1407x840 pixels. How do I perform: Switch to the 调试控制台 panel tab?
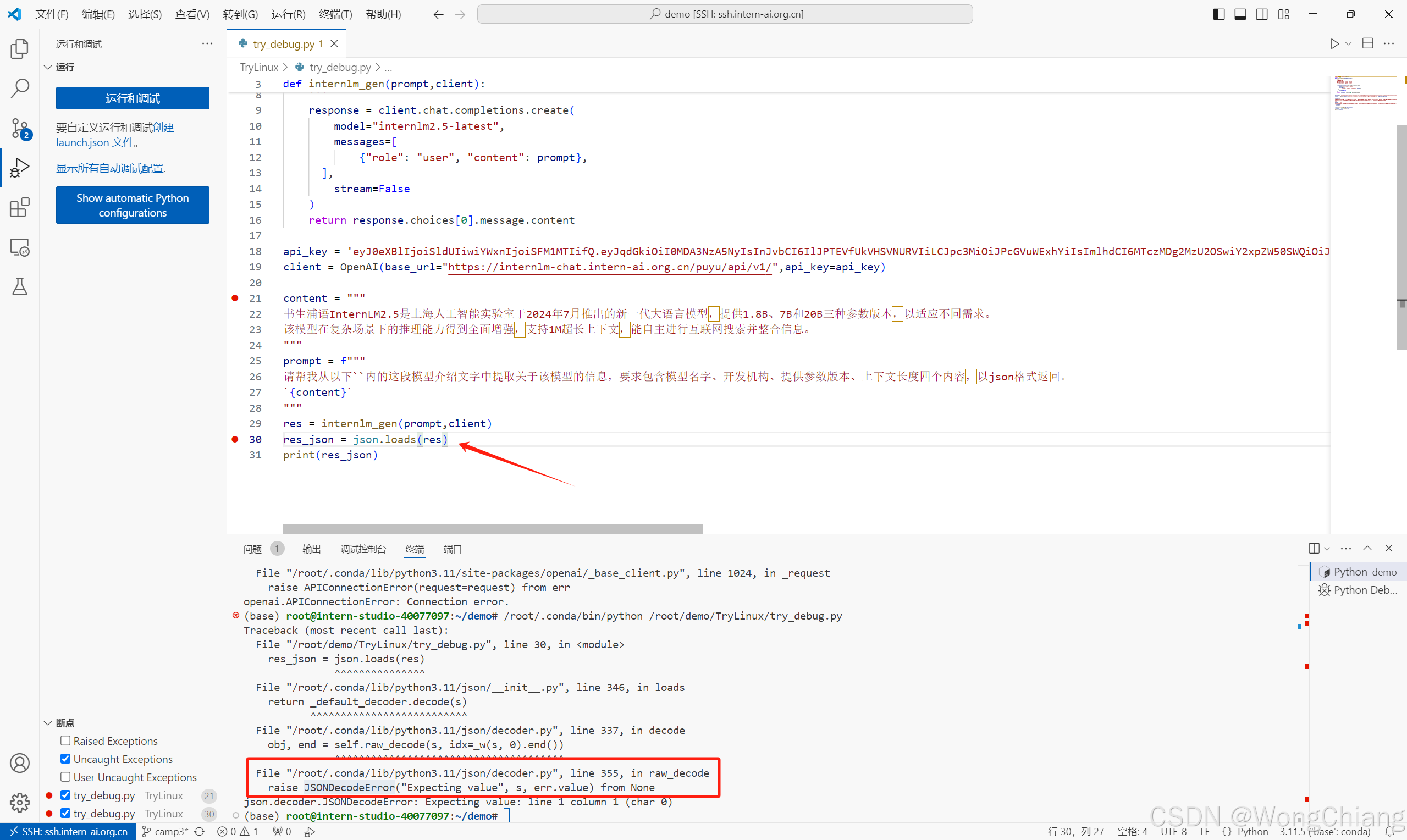tap(363, 549)
